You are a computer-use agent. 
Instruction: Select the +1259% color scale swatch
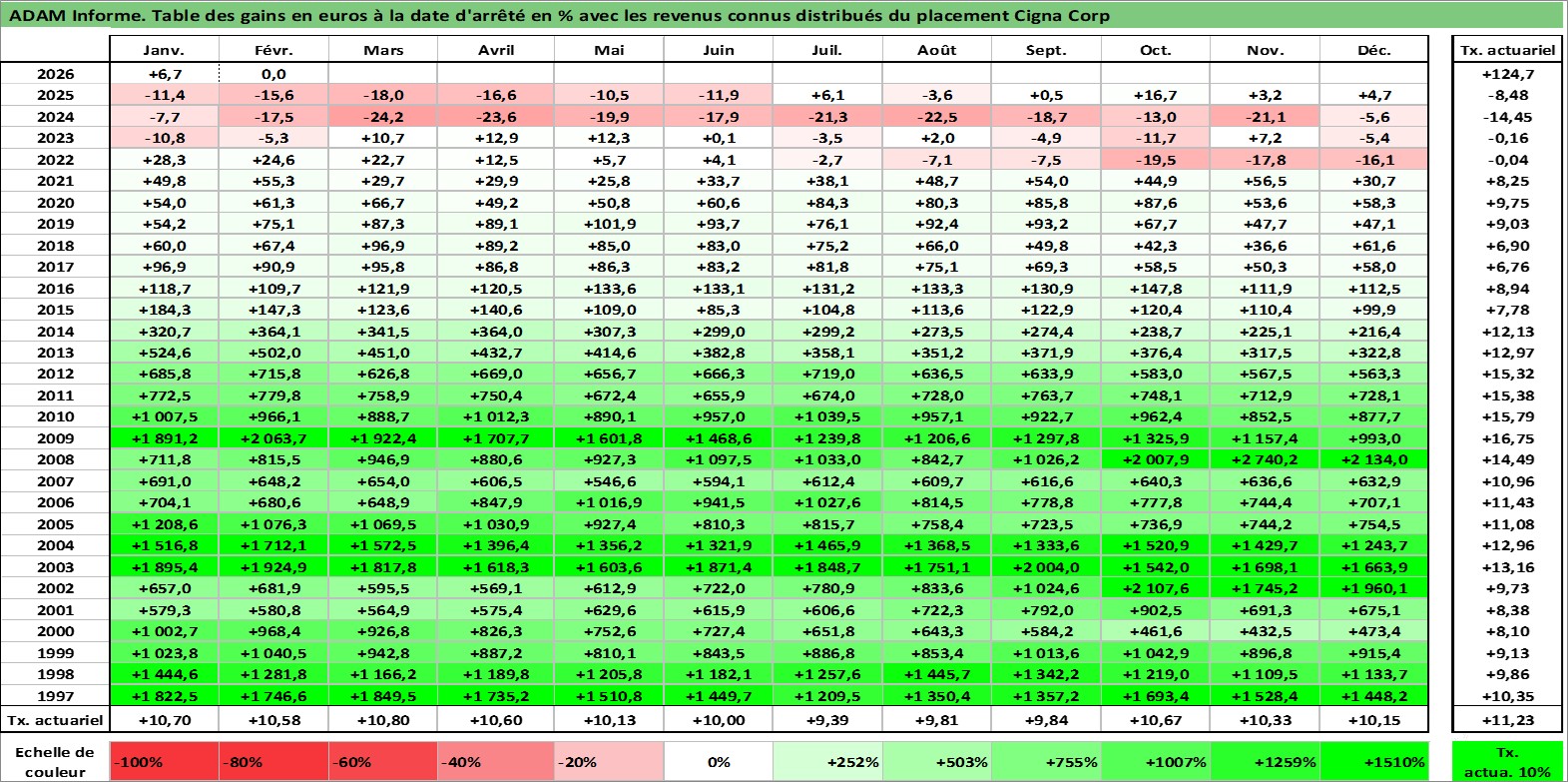[1265, 761]
